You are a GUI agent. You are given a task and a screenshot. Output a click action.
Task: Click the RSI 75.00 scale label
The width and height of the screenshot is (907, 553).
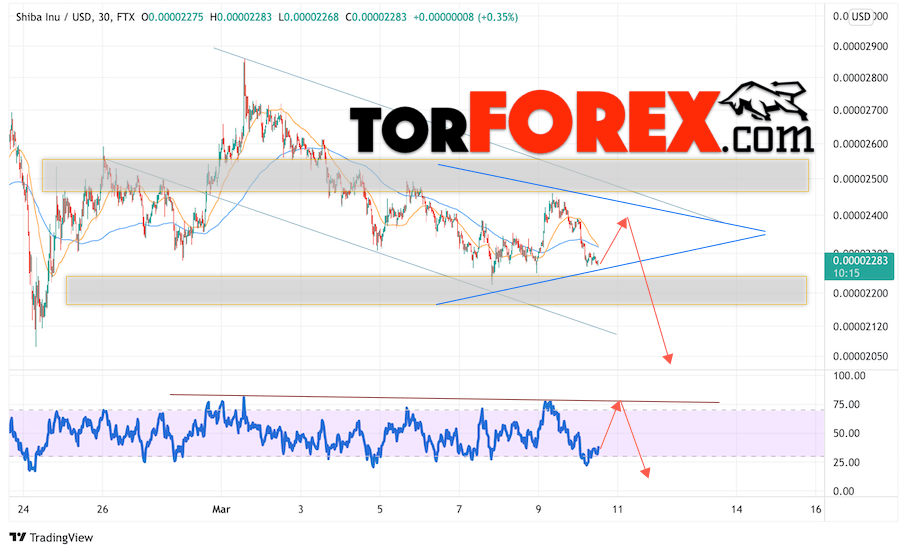click(x=846, y=404)
